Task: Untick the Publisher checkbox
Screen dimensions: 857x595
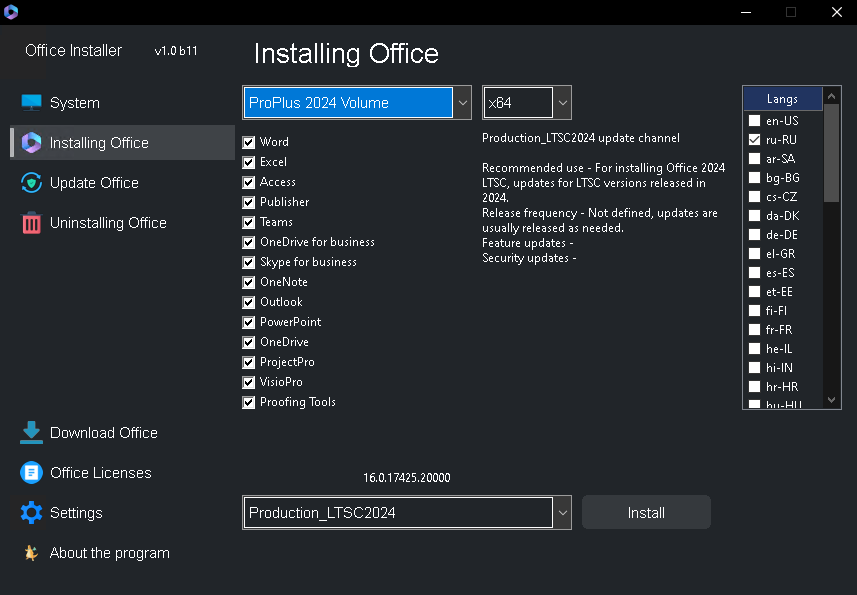Action: 249,202
